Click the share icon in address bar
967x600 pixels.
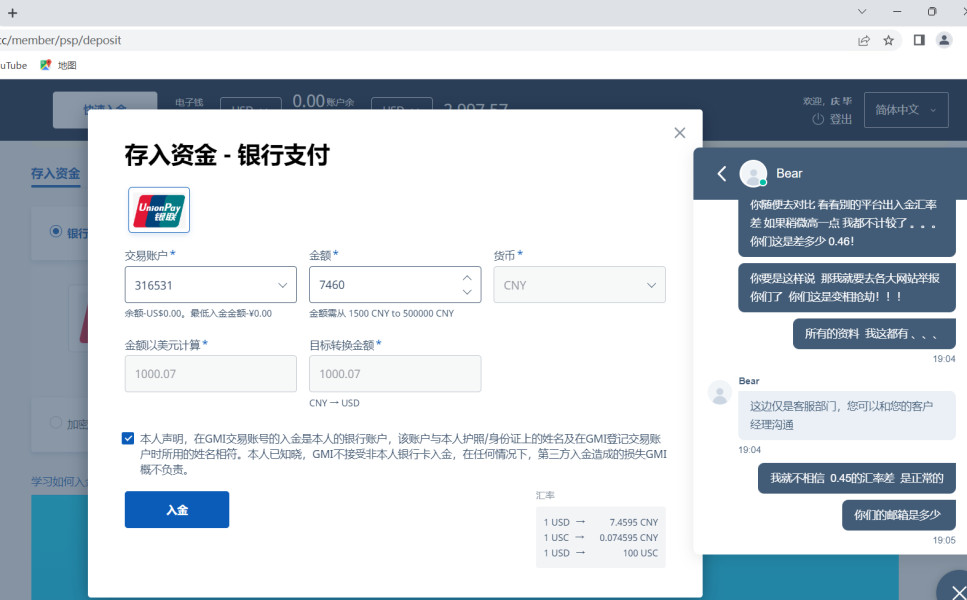click(863, 41)
